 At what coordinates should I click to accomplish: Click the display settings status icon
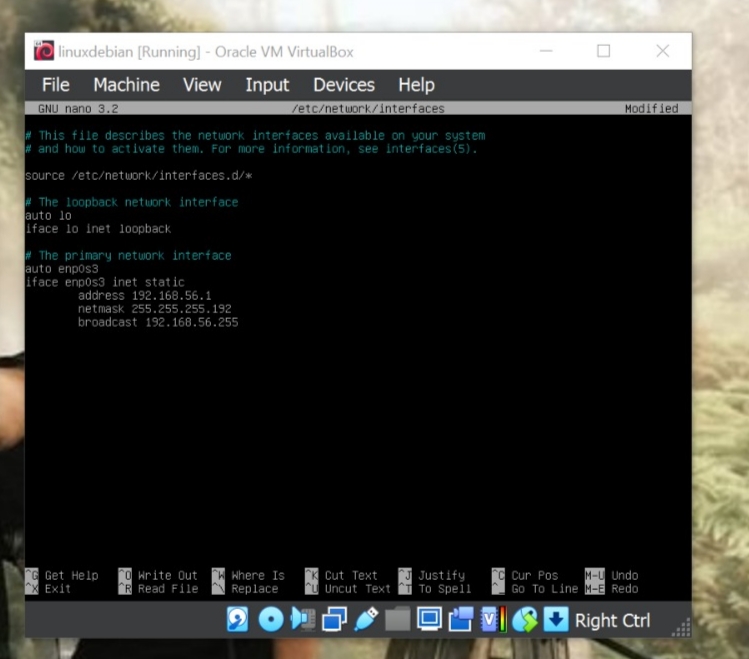pos(429,619)
